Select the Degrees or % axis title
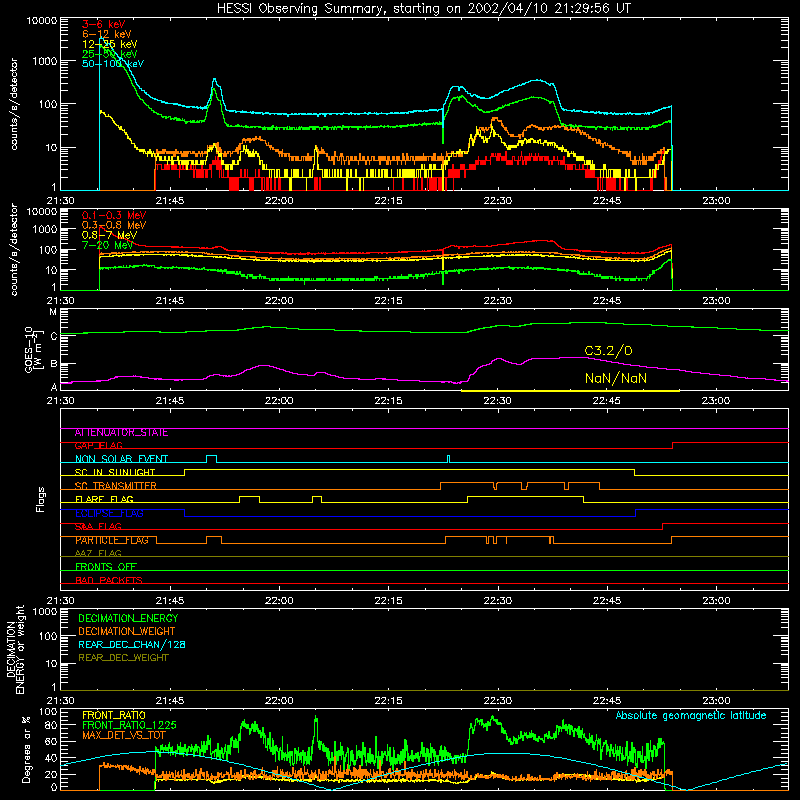This screenshot has height=800, width=800. (26, 749)
